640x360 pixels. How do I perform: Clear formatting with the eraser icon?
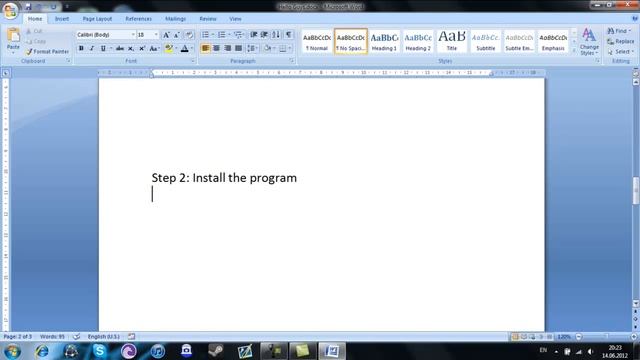click(189, 35)
